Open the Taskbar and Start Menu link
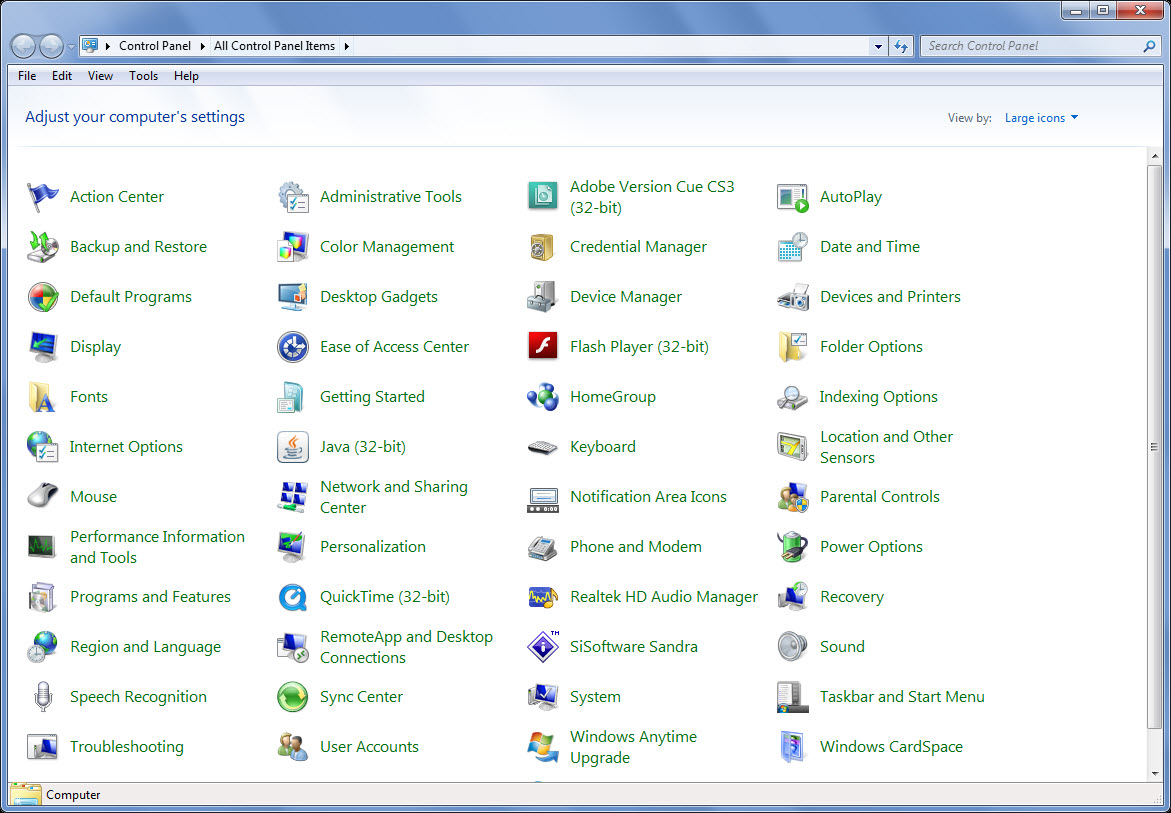The height and width of the screenshot is (813, 1171). [x=902, y=697]
